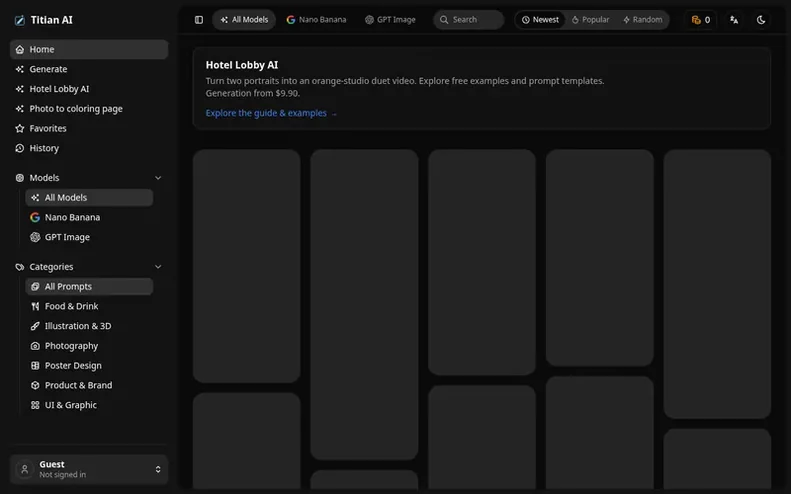Open Hotel Lobby AI in sidebar
The height and width of the screenshot is (494, 791).
89,89
